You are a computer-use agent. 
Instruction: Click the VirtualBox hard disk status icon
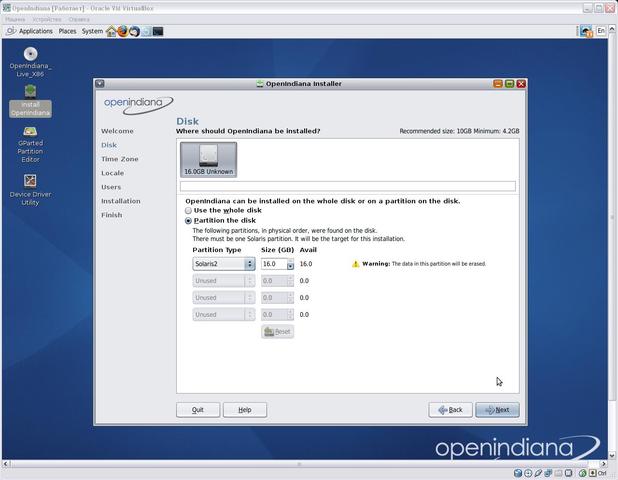(x=518, y=473)
